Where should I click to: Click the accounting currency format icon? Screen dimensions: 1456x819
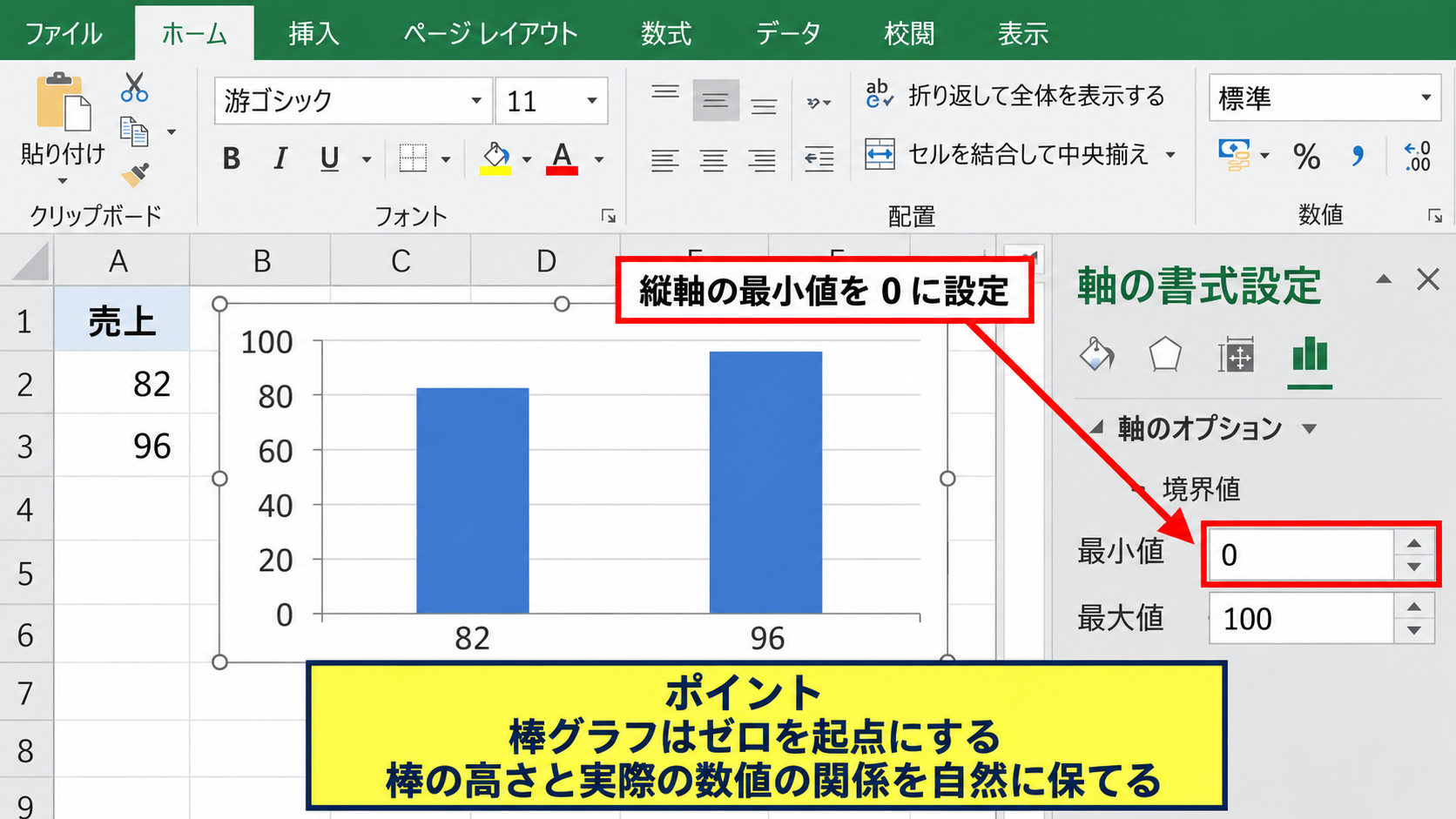[1234, 155]
